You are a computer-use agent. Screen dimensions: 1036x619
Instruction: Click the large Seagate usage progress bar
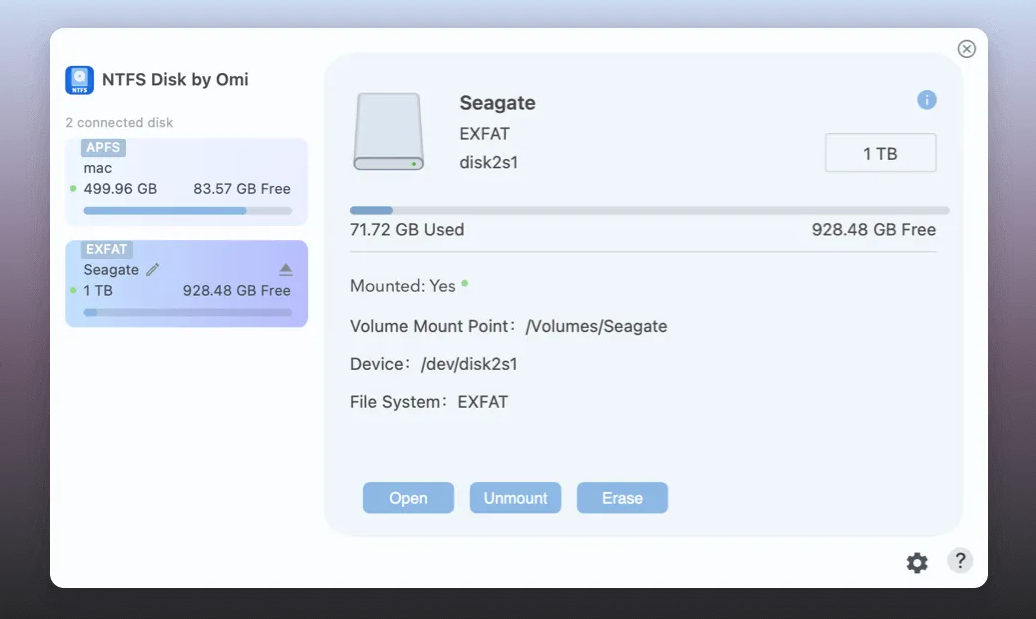[x=649, y=210]
